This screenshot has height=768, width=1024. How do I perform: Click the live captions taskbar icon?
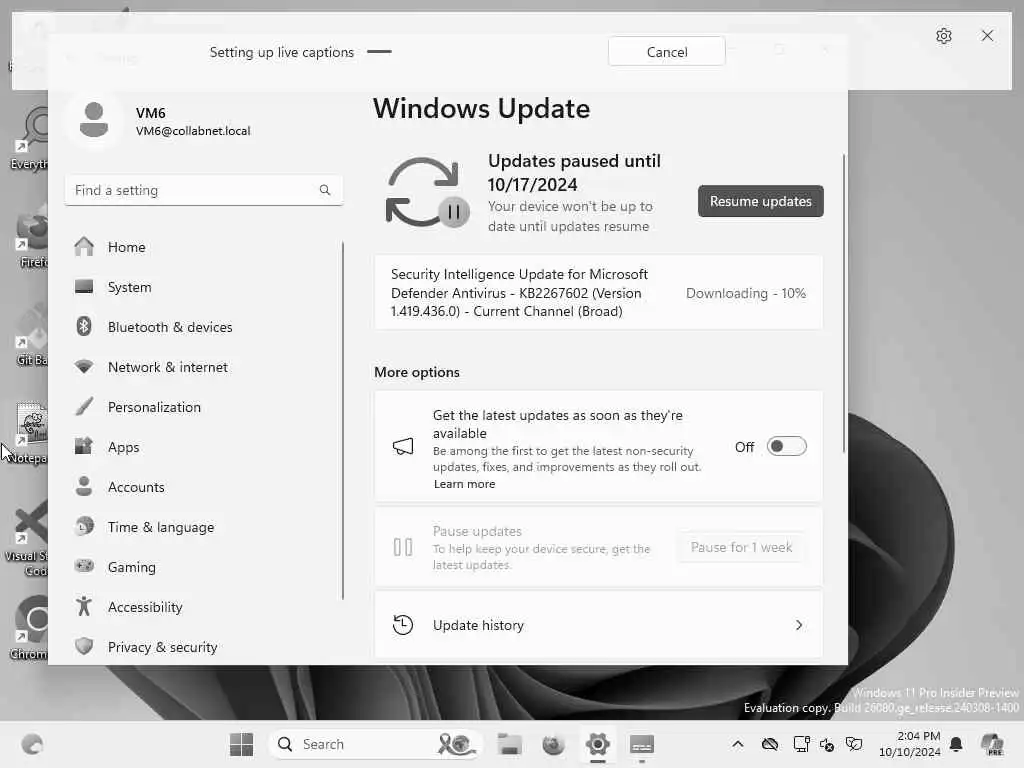pos(642,744)
